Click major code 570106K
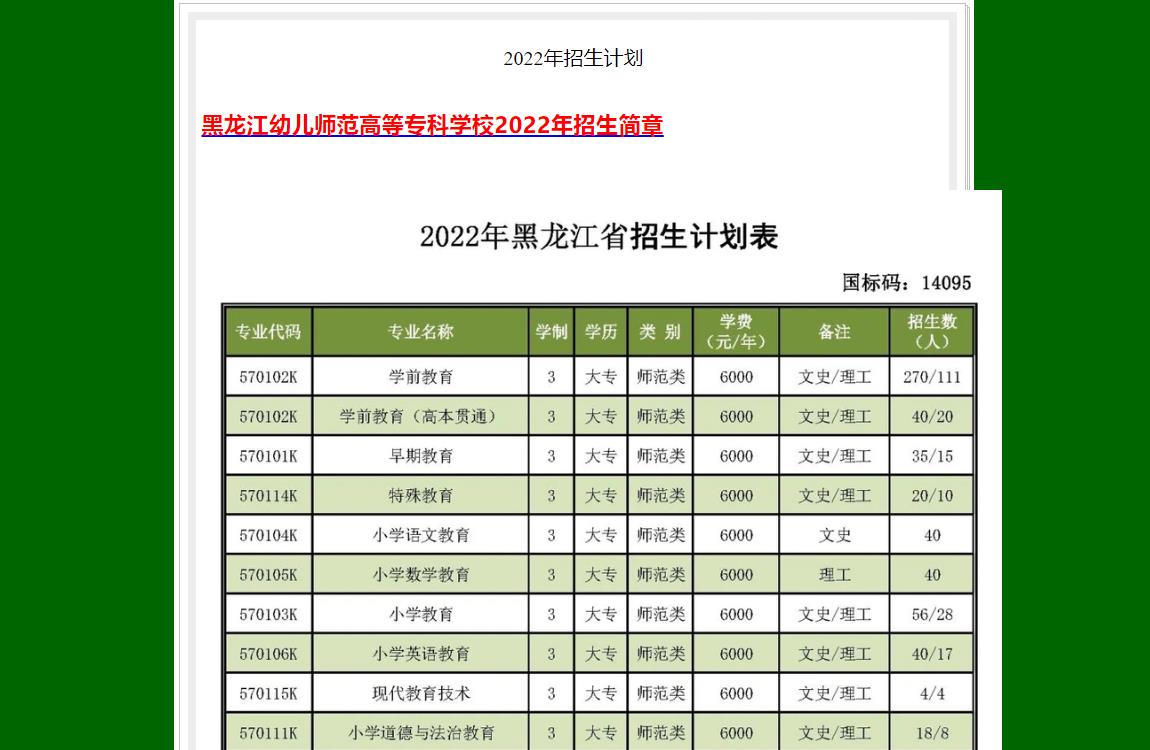Viewport: 1150px width, 750px height. point(268,654)
